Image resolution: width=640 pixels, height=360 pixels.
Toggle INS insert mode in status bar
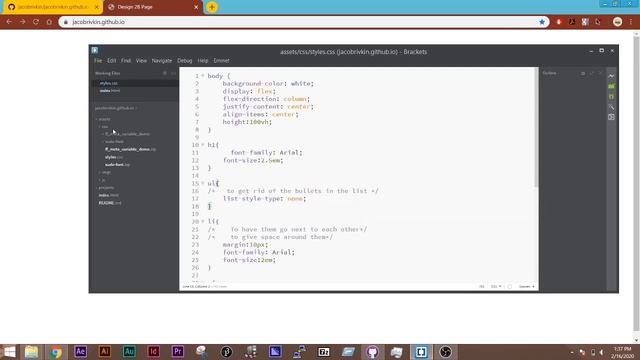point(482,287)
